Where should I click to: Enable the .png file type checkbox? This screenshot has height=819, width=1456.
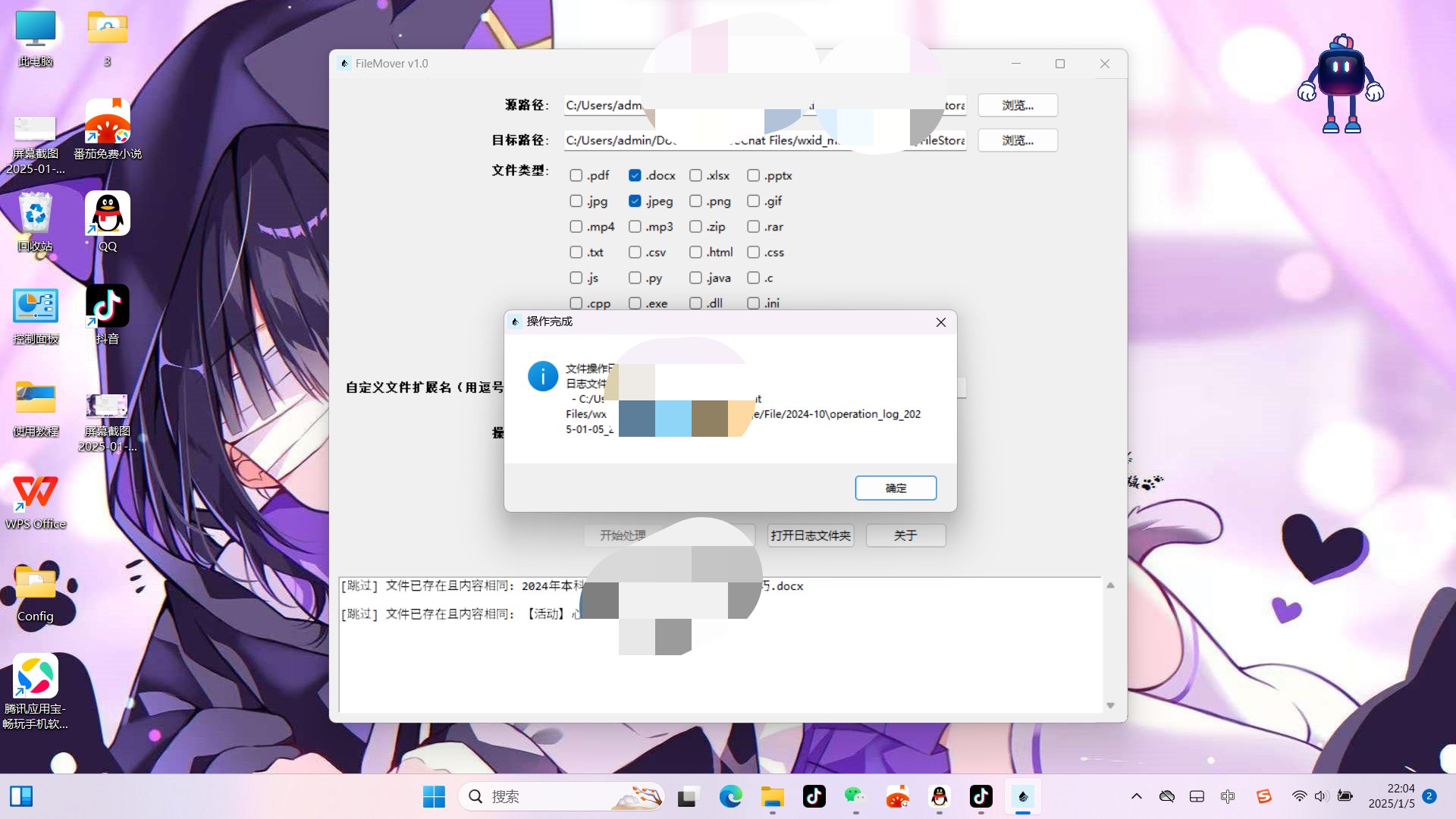pos(695,201)
